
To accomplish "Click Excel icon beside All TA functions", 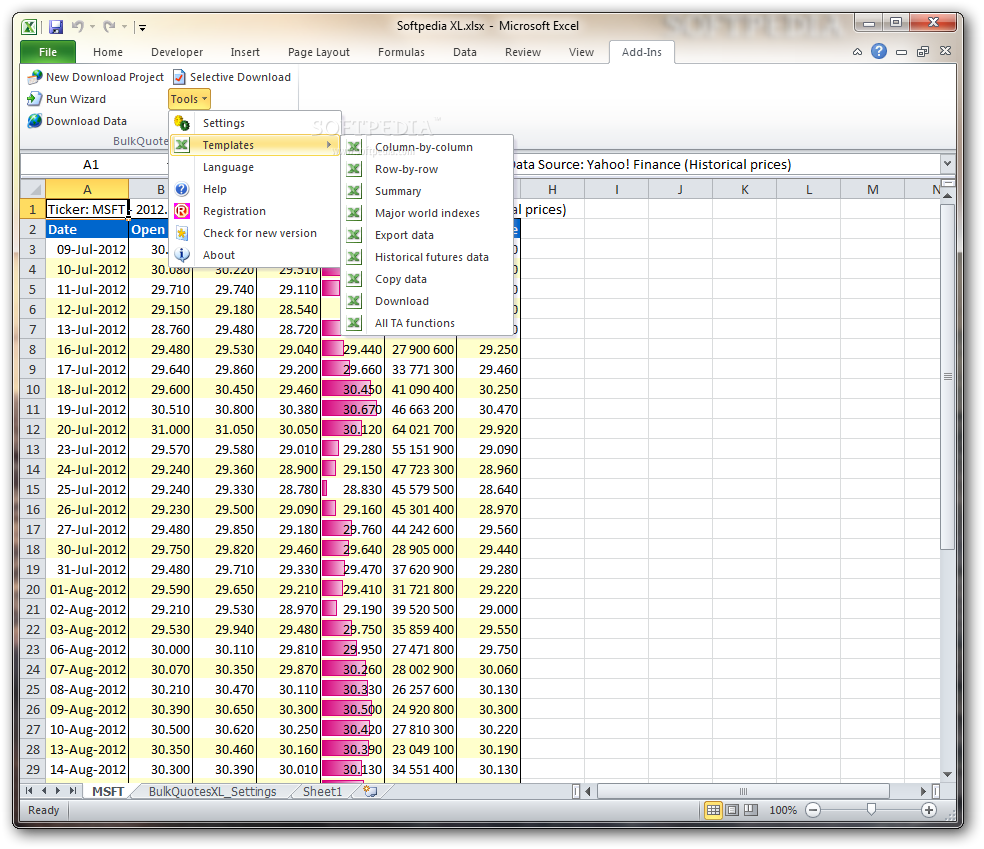I will (x=354, y=323).
